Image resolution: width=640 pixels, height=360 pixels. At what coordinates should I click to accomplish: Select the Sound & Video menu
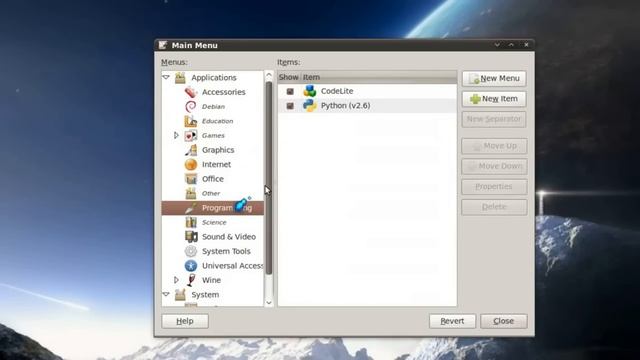click(229, 237)
